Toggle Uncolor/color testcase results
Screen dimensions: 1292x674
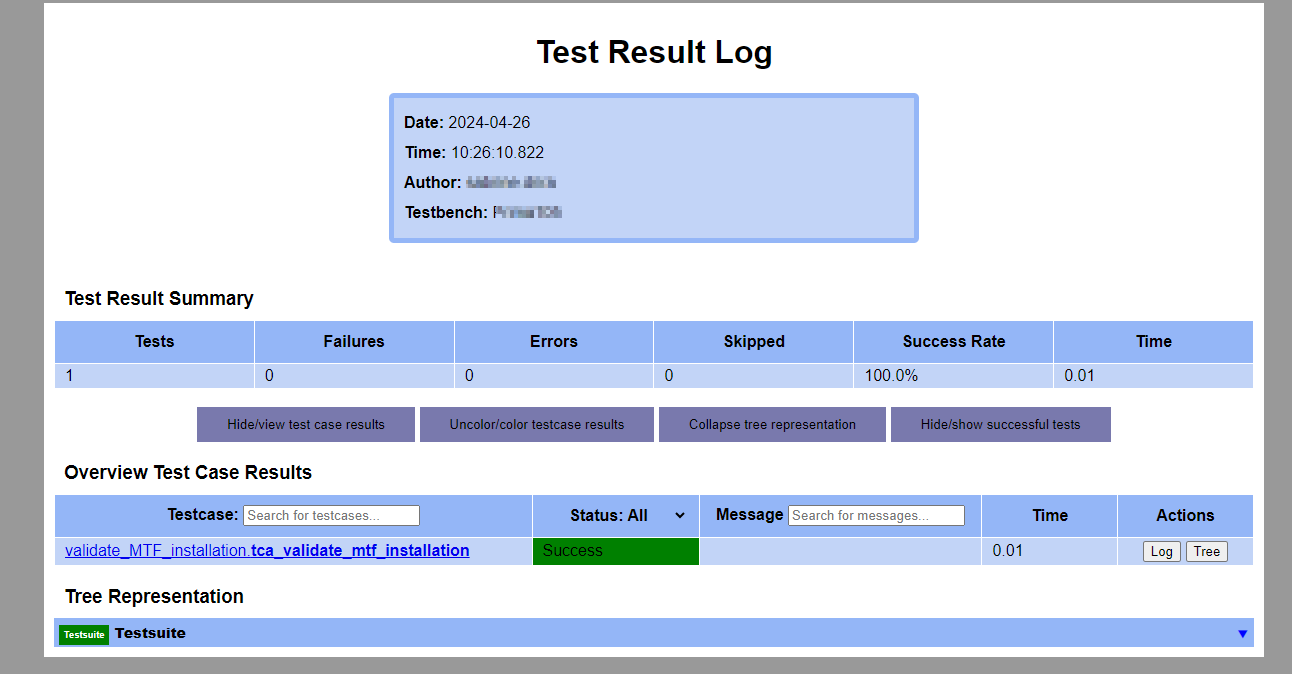(x=536, y=424)
